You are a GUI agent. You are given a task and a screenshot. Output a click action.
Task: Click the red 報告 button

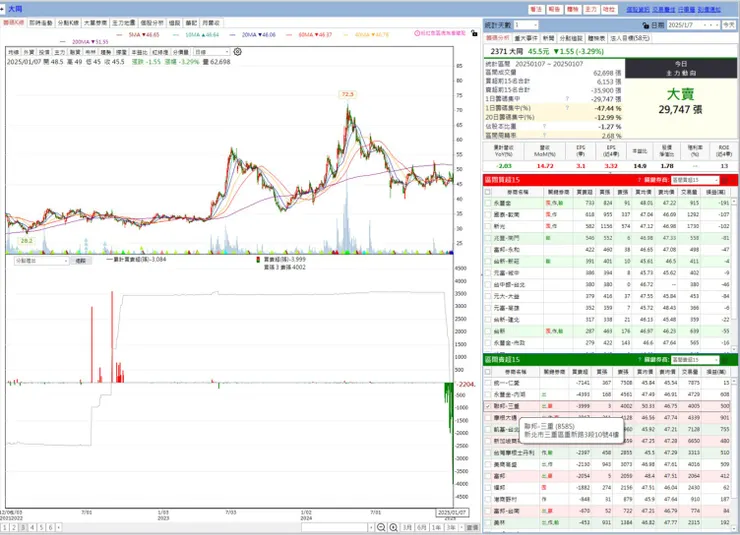[555, 9]
